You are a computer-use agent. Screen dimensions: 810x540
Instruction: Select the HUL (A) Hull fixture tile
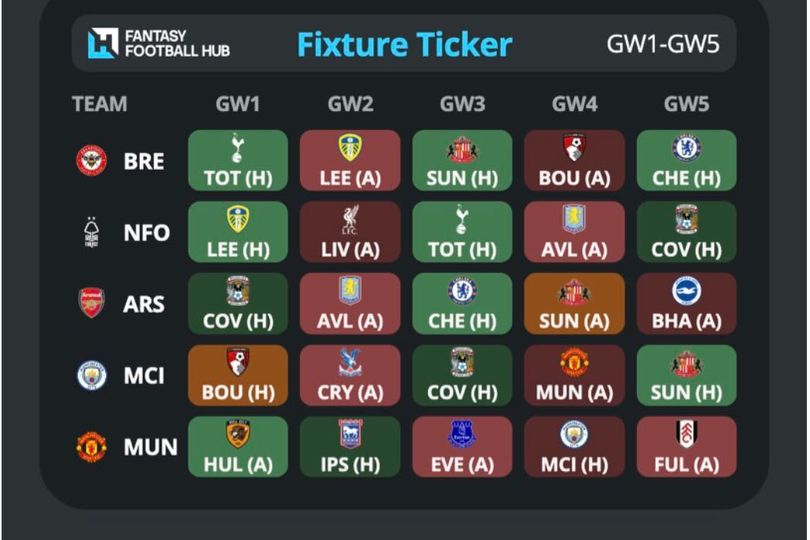(x=238, y=446)
